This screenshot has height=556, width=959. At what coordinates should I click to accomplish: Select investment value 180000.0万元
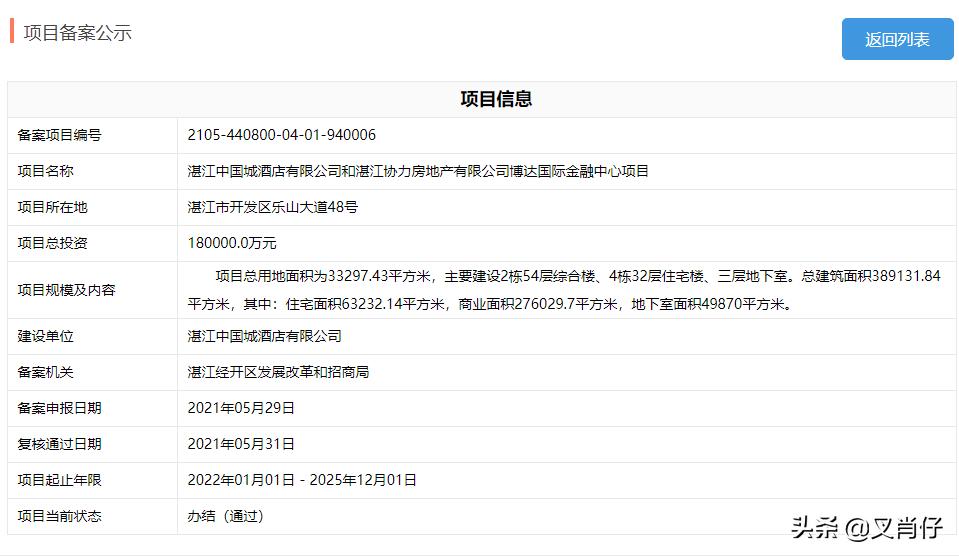click(x=232, y=243)
